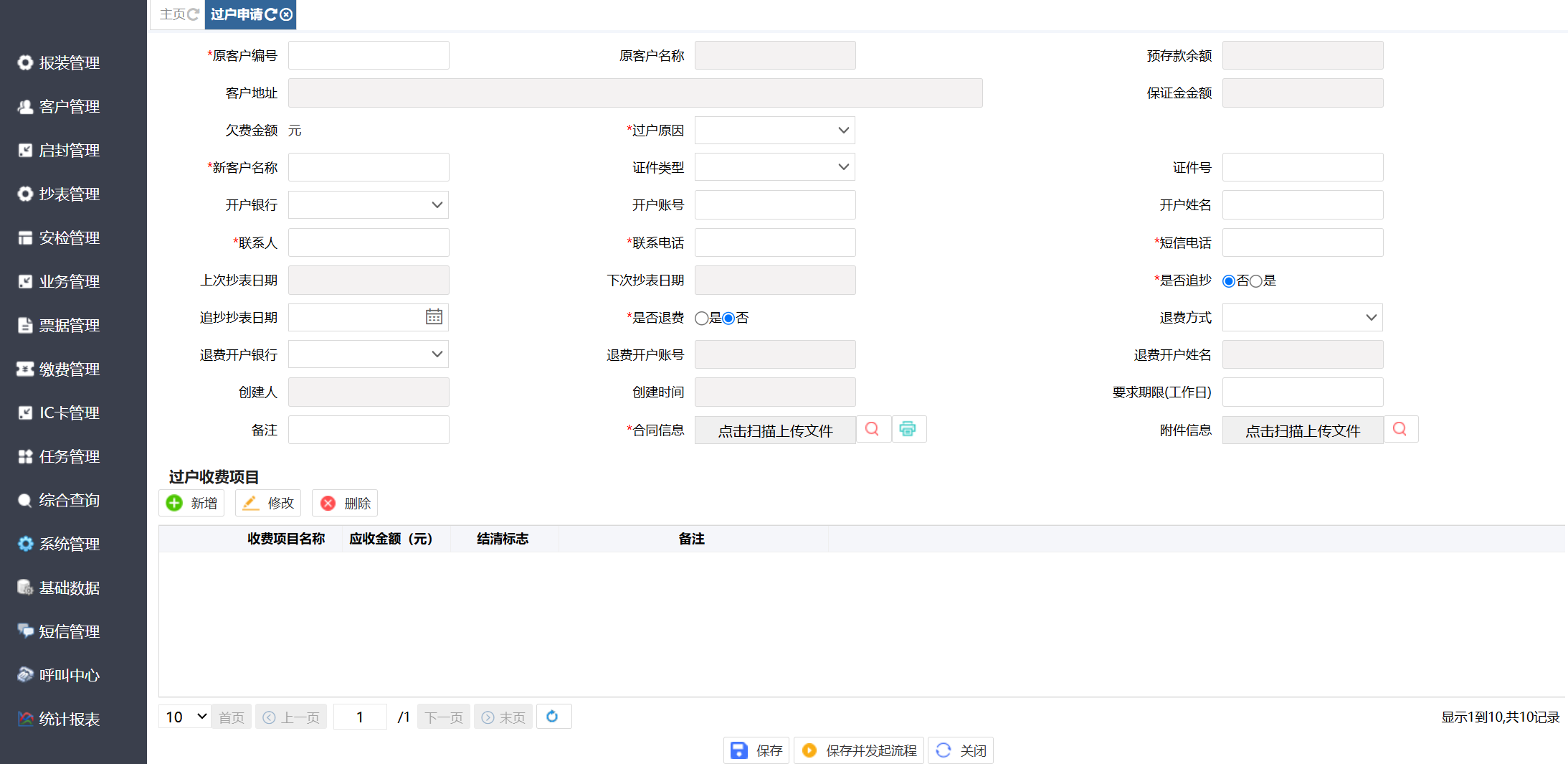
Task: Open the 过户原因 dropdown
Action: [x=774, y=131]
